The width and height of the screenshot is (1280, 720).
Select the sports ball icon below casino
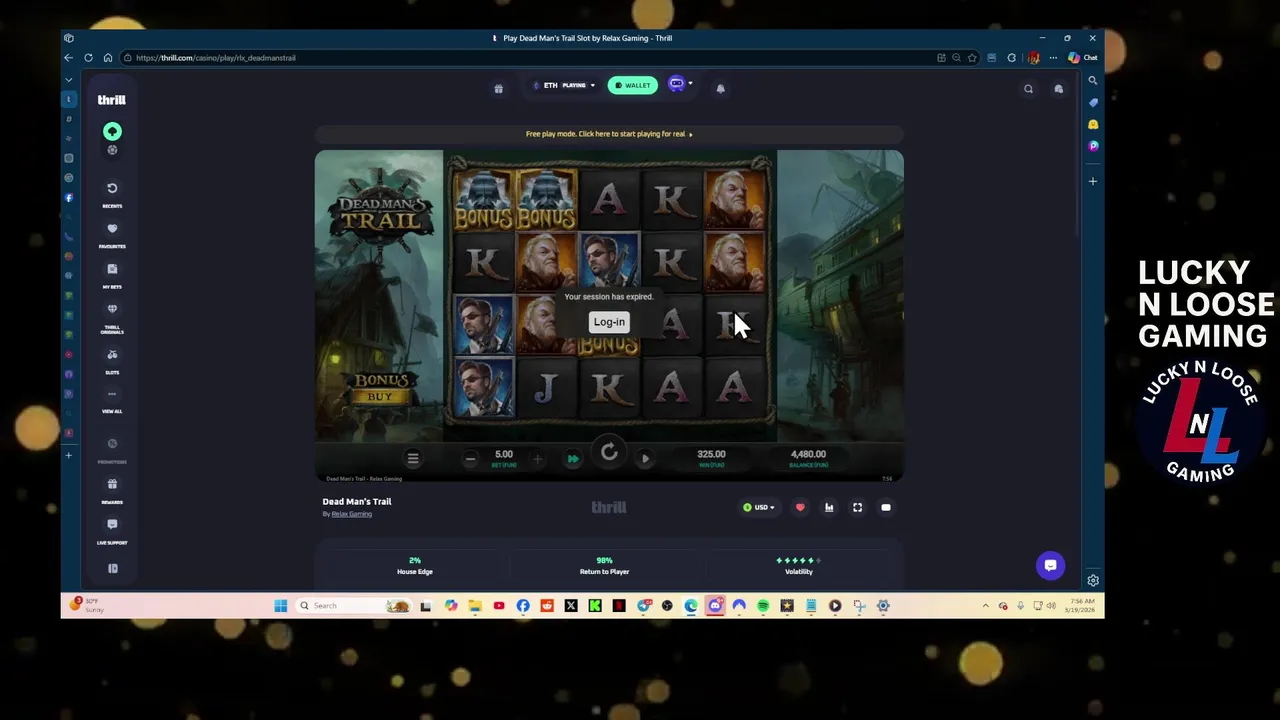(112, 150)
